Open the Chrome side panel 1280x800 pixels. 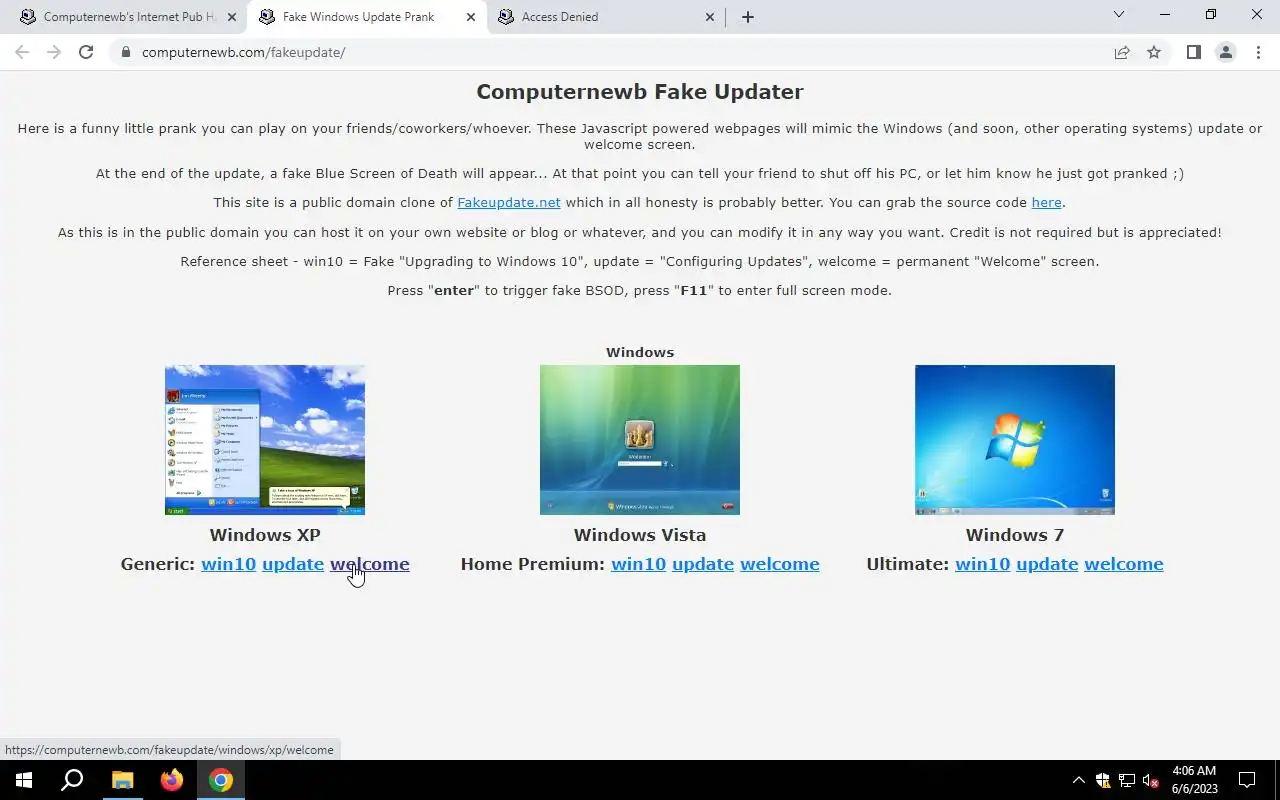pyautogui.click(x=1193, y=52)
